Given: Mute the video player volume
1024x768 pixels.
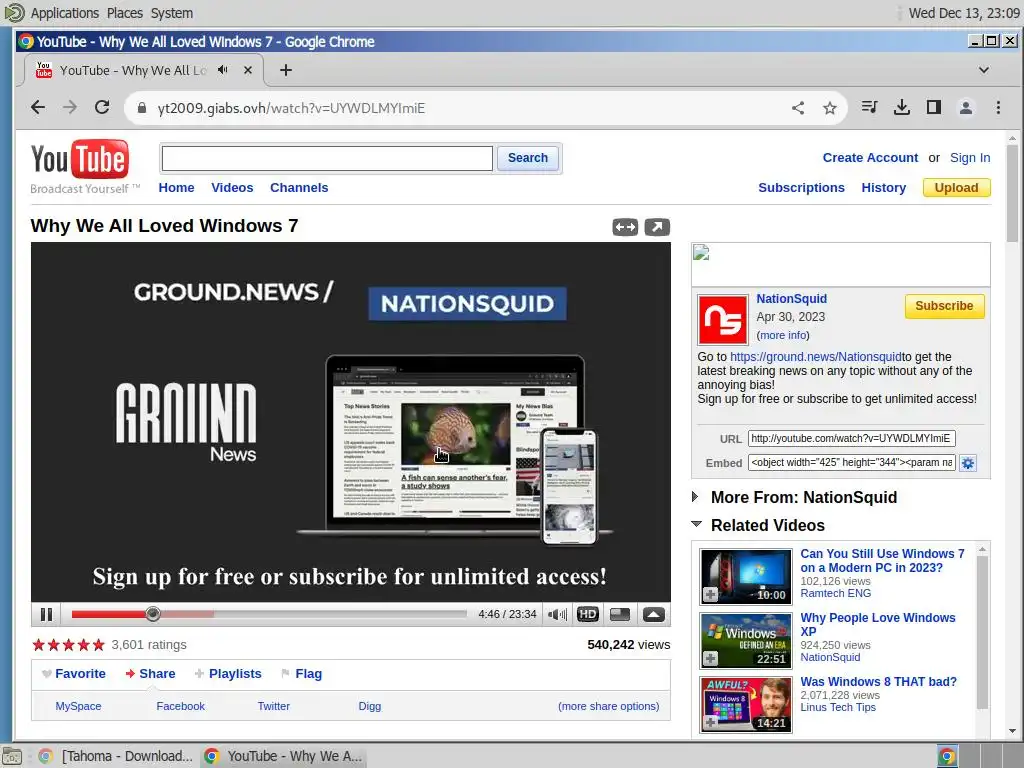Looking at the screenshot, I should tap(557, 615).
